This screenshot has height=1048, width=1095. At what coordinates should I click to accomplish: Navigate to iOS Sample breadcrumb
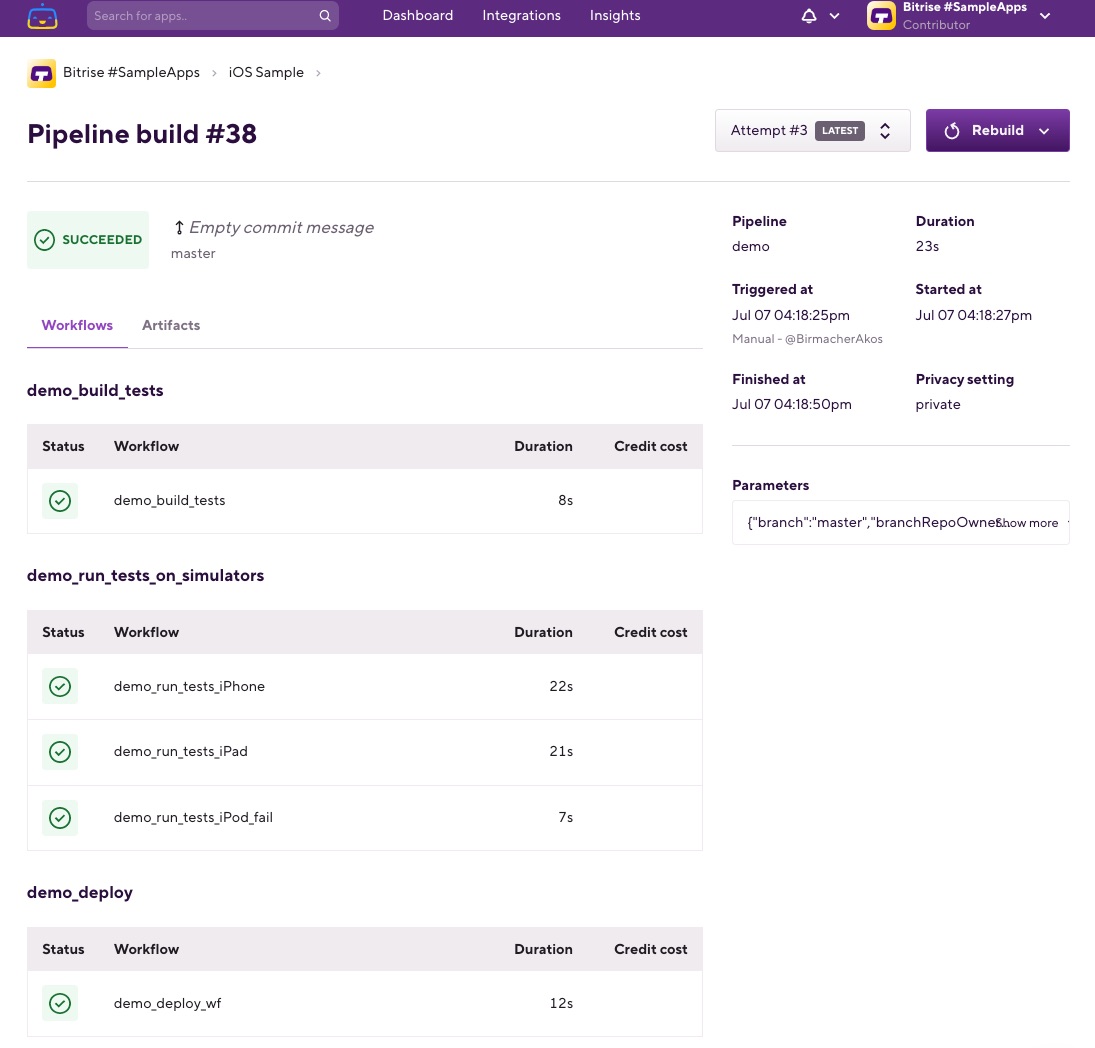266,73
